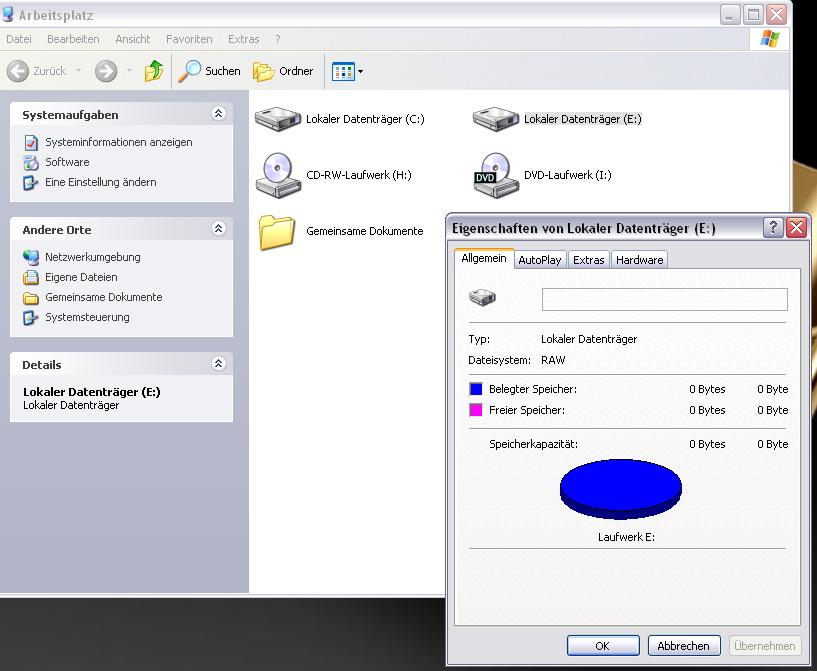Click the blue disk usage pie chart
This screenshot has height=671, width=817.
tap(621, 489)
